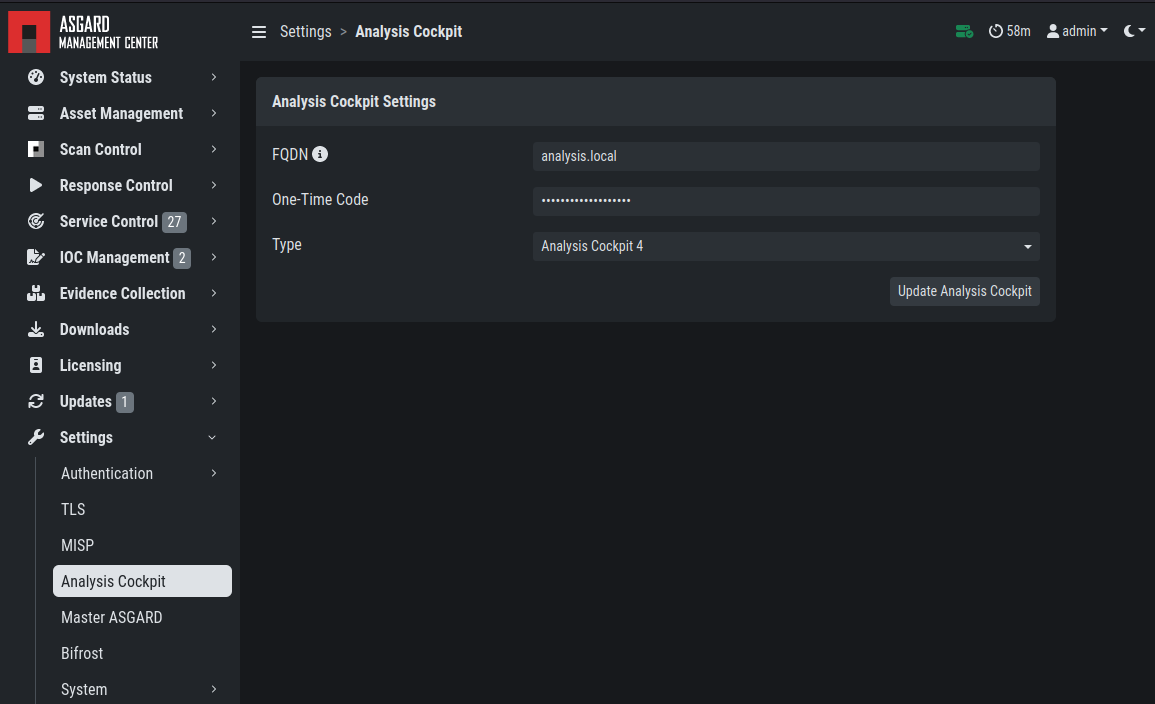This screenshot has height=704, width=1155.
Task: Click the Service Control 27 badge
Action: click(x=175, y=222)
